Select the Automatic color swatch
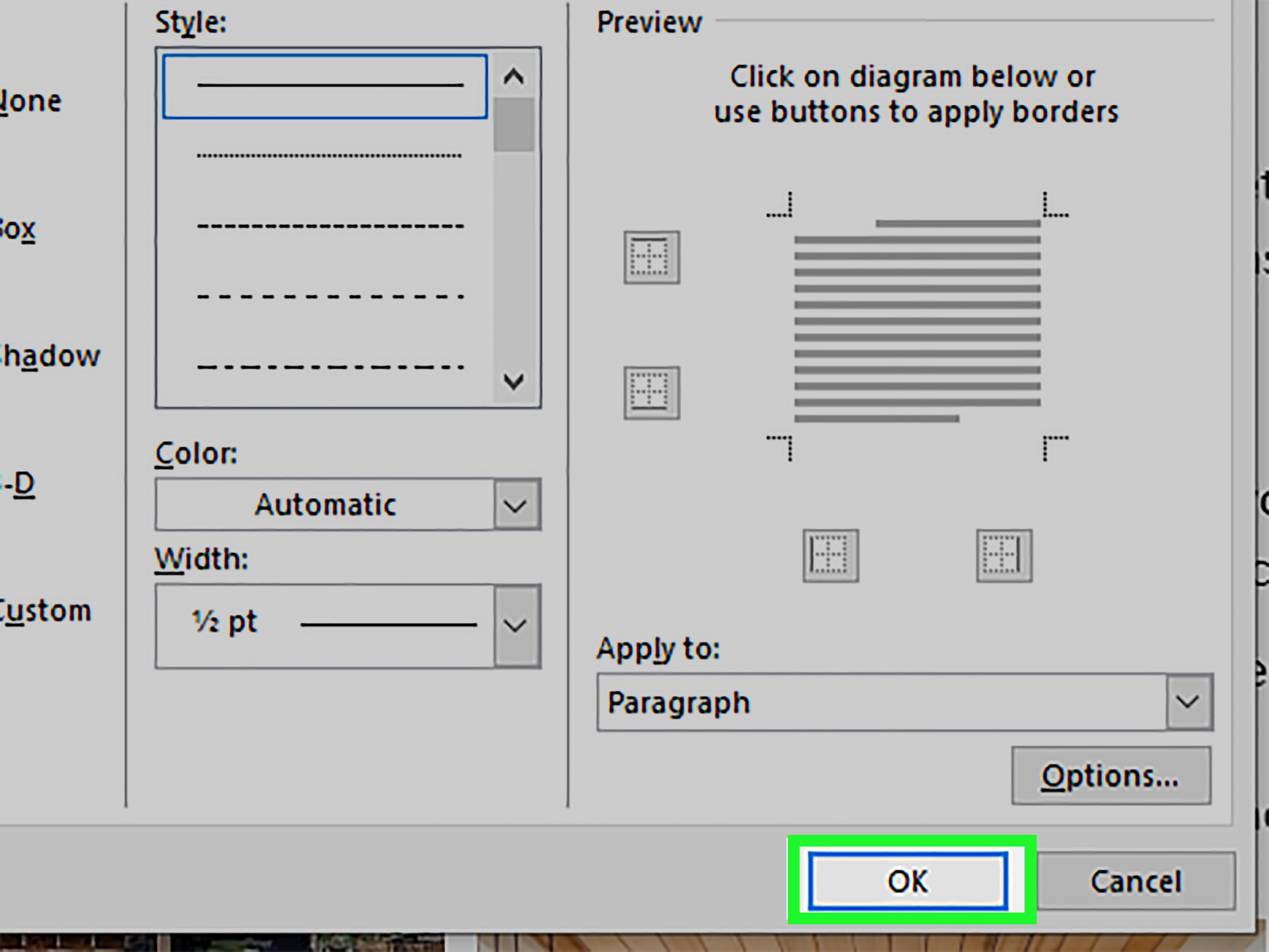Viewport: 1269px width, 952px height. (325, 505)
